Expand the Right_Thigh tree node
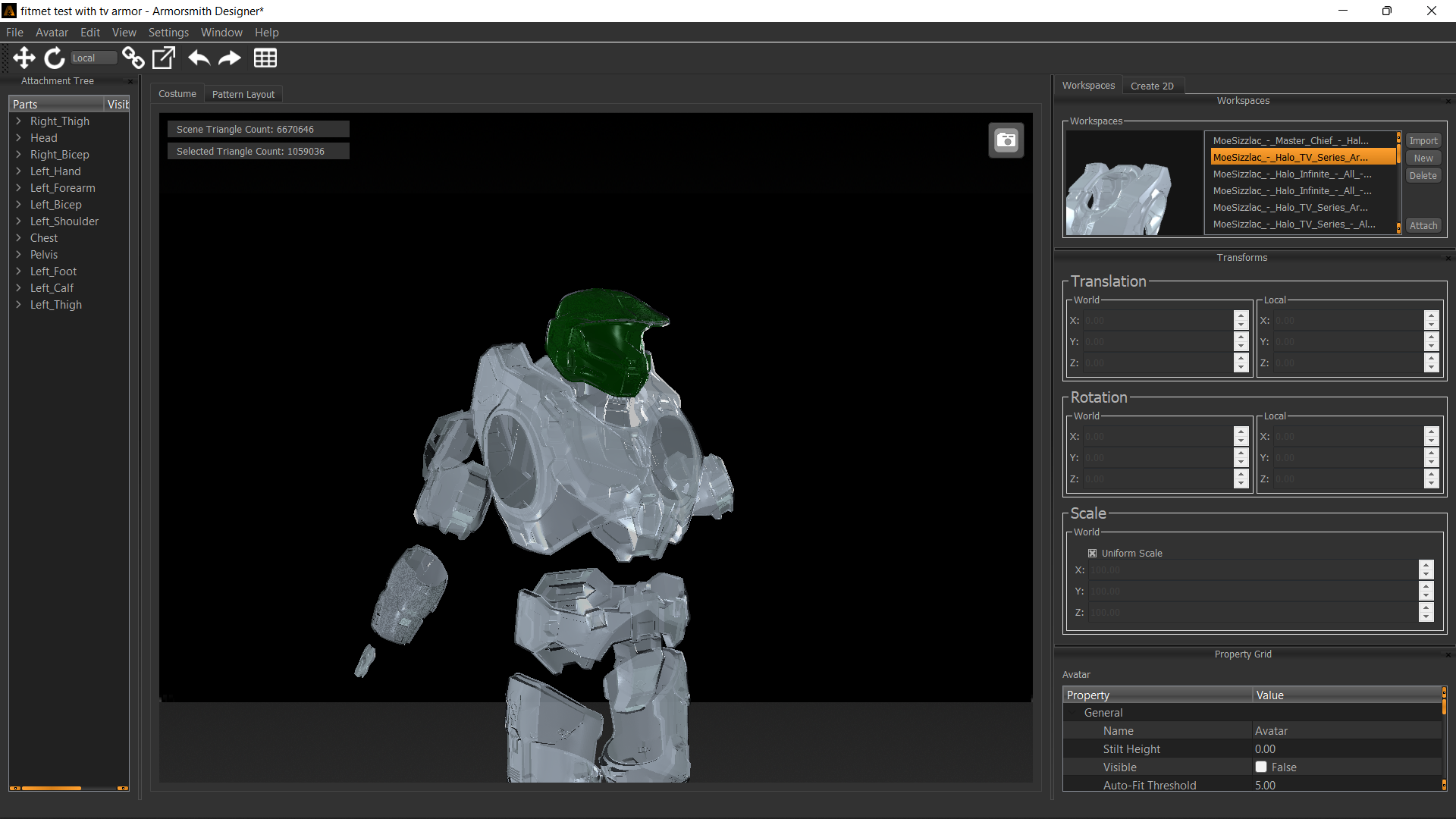1456x819 pixels. (x=18, y=121)
